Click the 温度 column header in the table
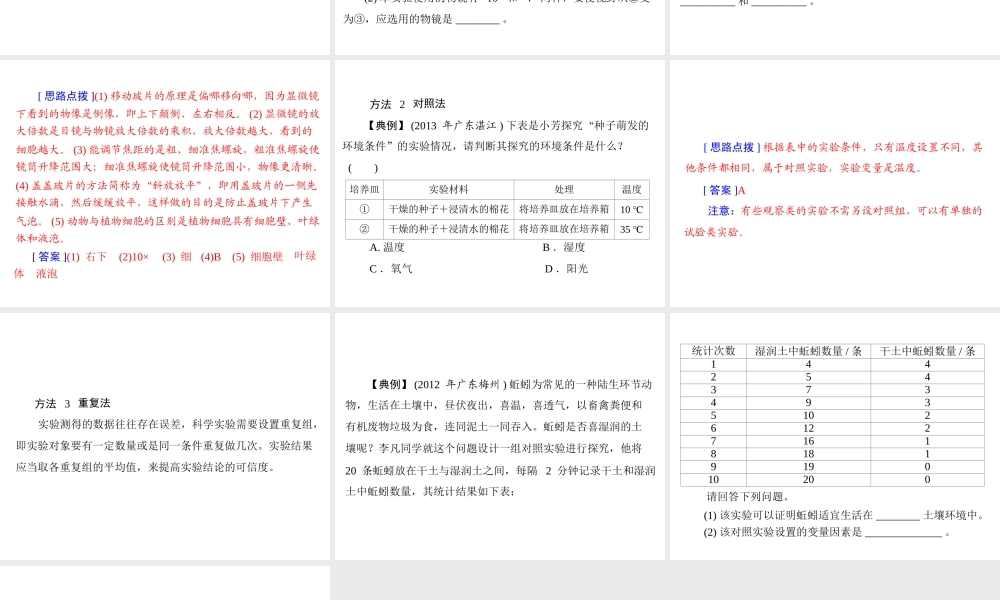Image resolution: width=1000 pixels, height=600 pixels. tap(631, 189)
